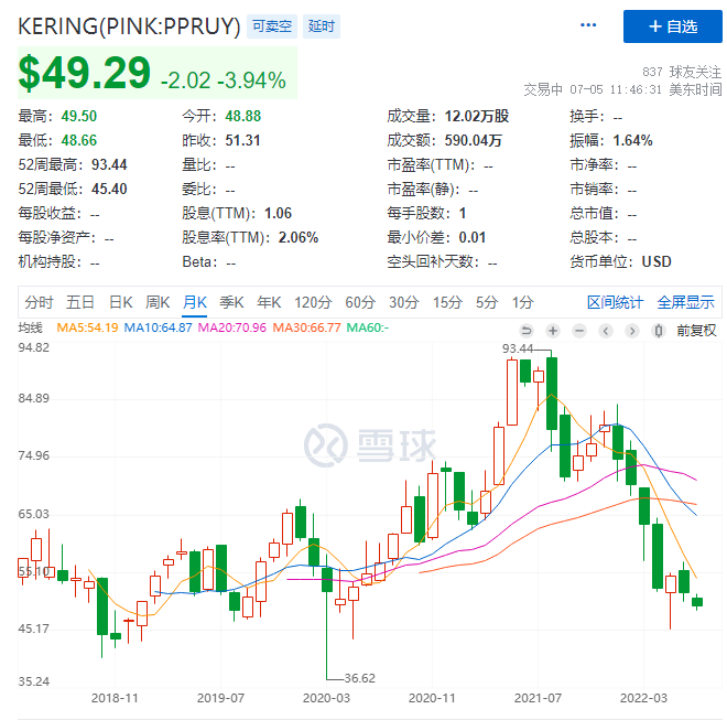Switch to 周K chart tab

158,302
